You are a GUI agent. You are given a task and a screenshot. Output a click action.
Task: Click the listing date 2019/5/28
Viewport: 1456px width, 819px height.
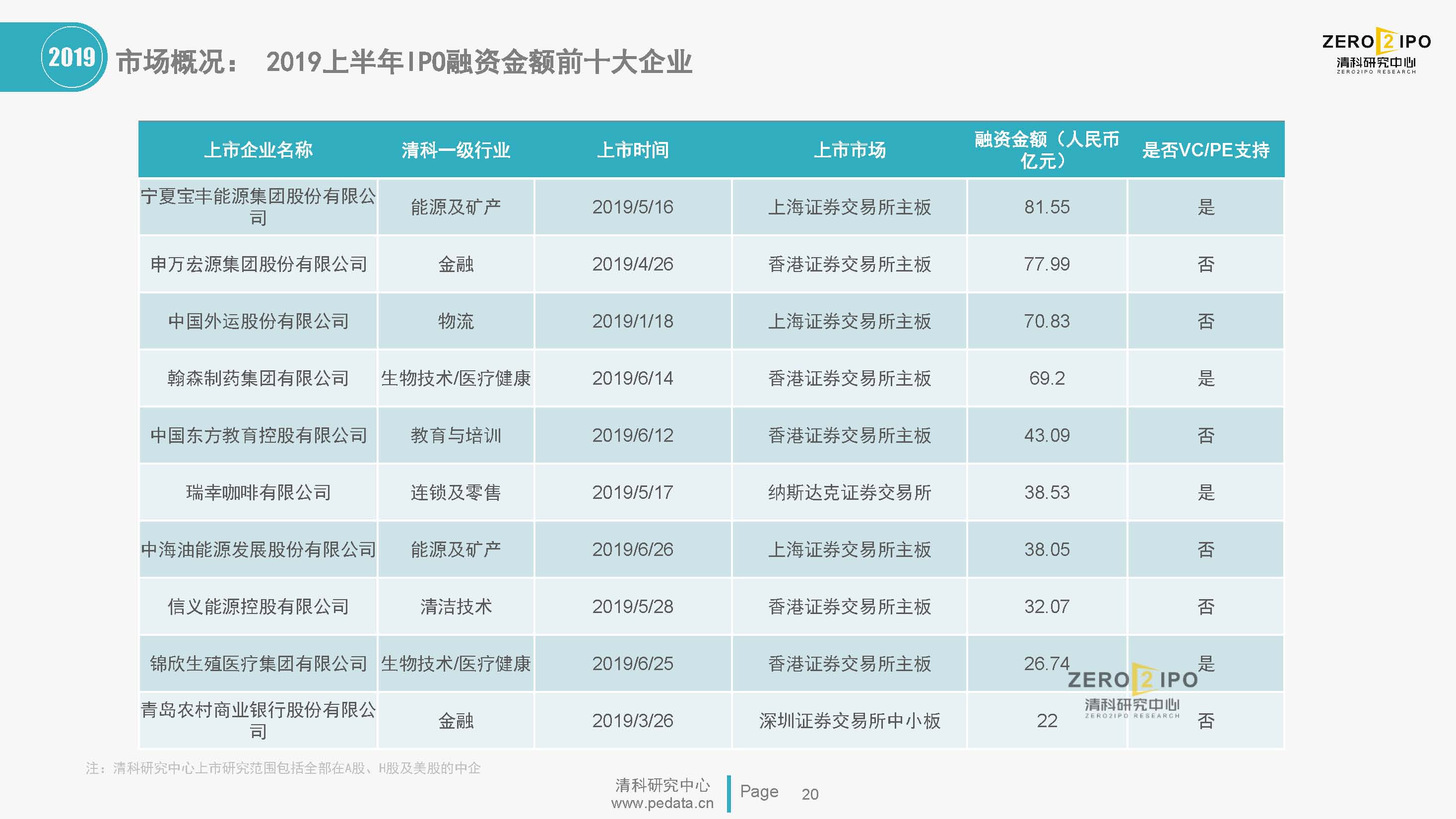pos(633,607)
